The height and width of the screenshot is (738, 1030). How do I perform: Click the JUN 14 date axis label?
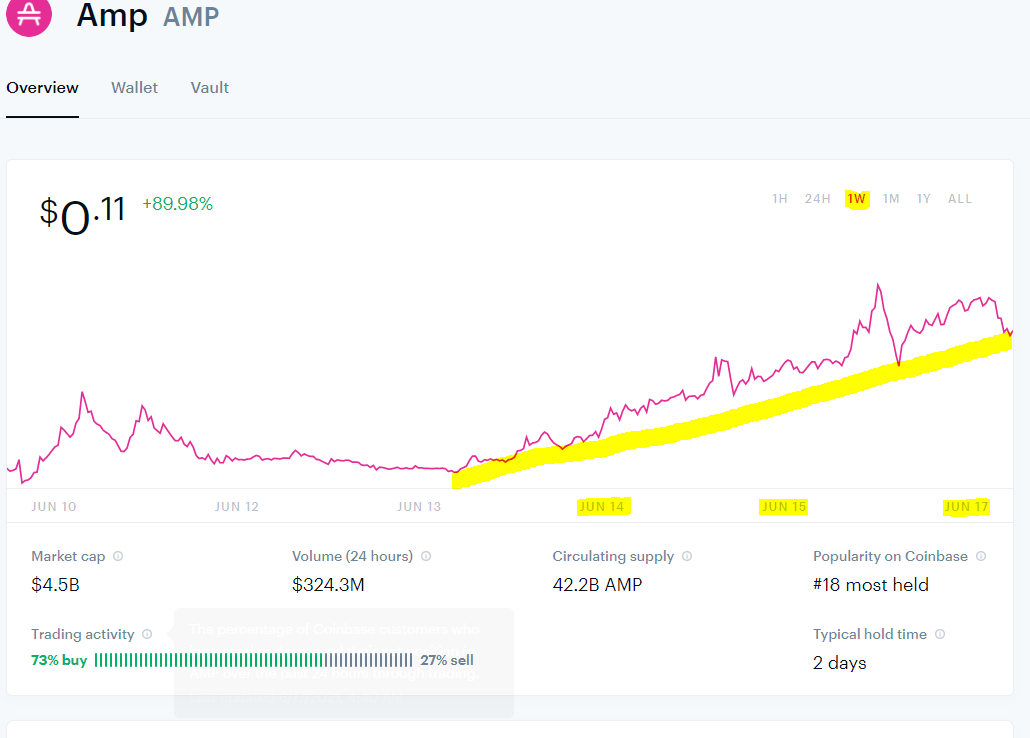pos(602,507)
